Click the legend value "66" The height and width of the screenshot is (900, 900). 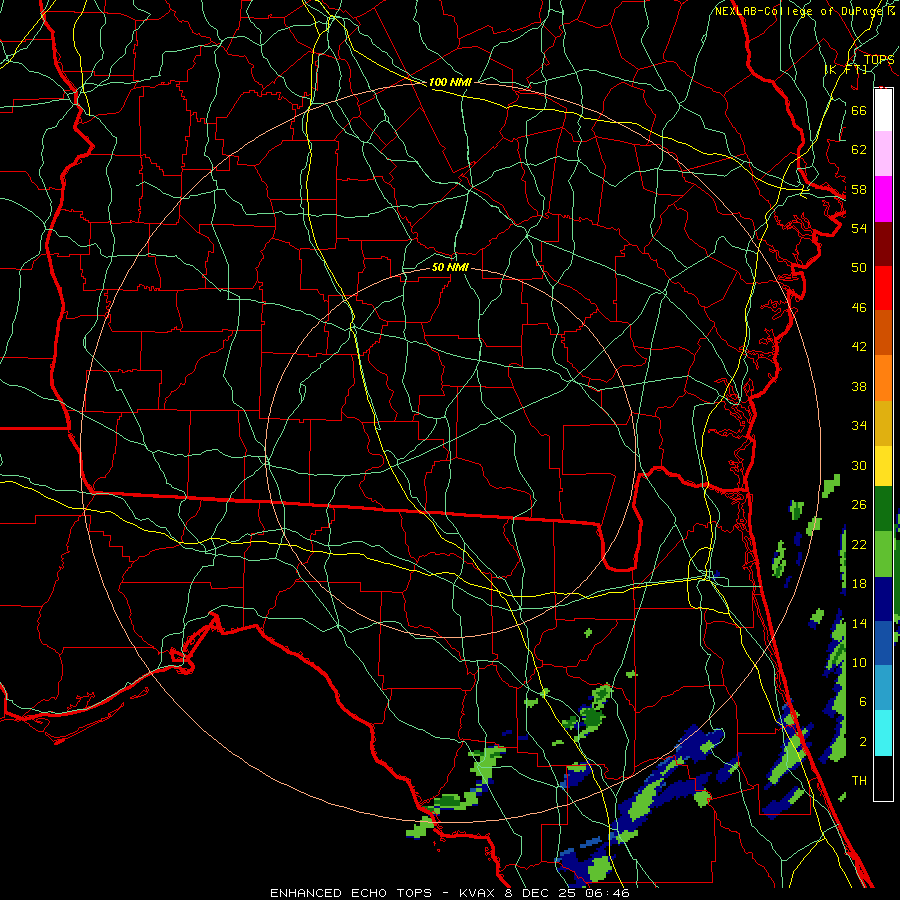pyautogui.click(x=859, y=110)
